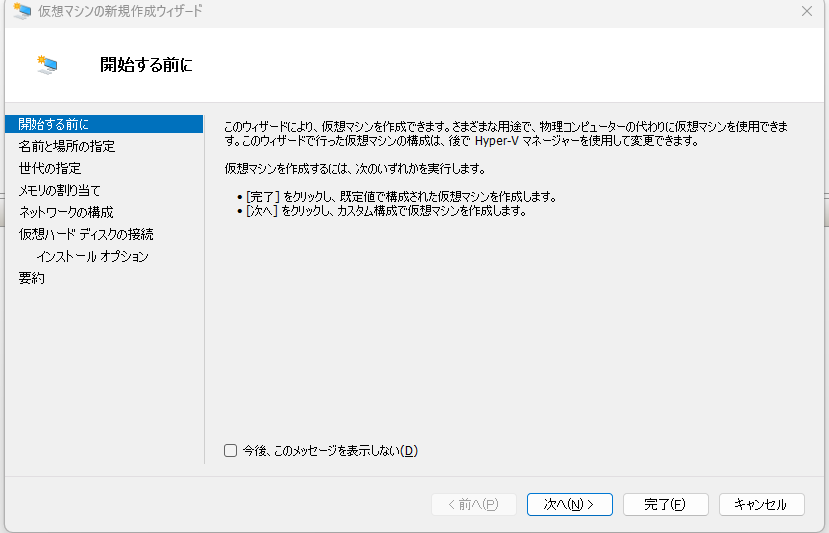
Task: Select the インストール オプション sub-step
Action: pos(92,256)
